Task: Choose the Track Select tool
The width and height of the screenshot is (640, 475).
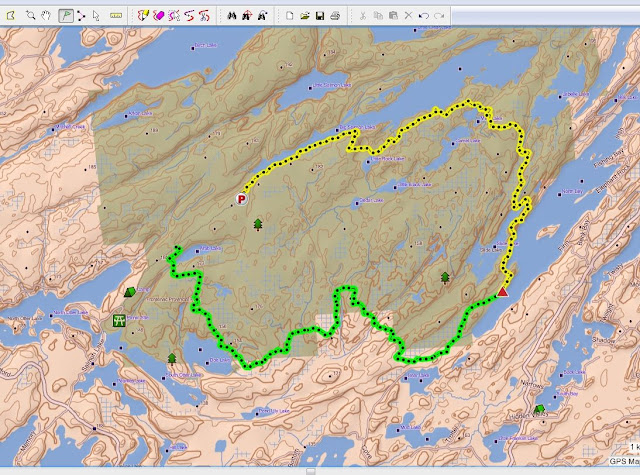Action: pos(174,16)
